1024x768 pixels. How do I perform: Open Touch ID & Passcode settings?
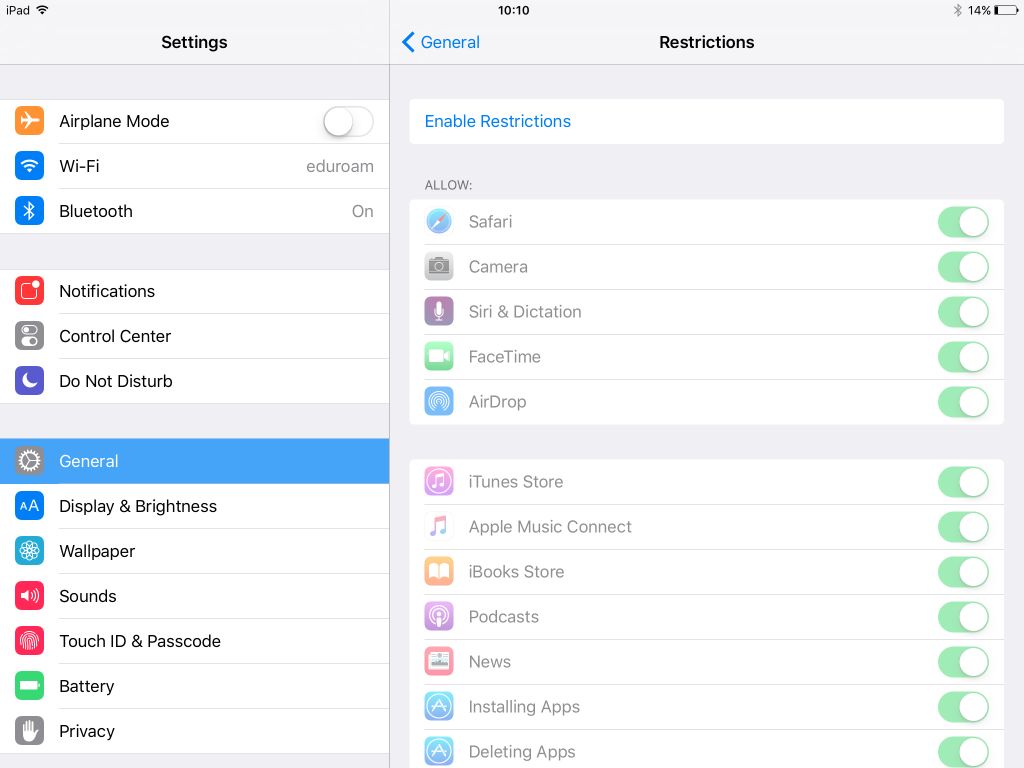(x=195, y=641)
